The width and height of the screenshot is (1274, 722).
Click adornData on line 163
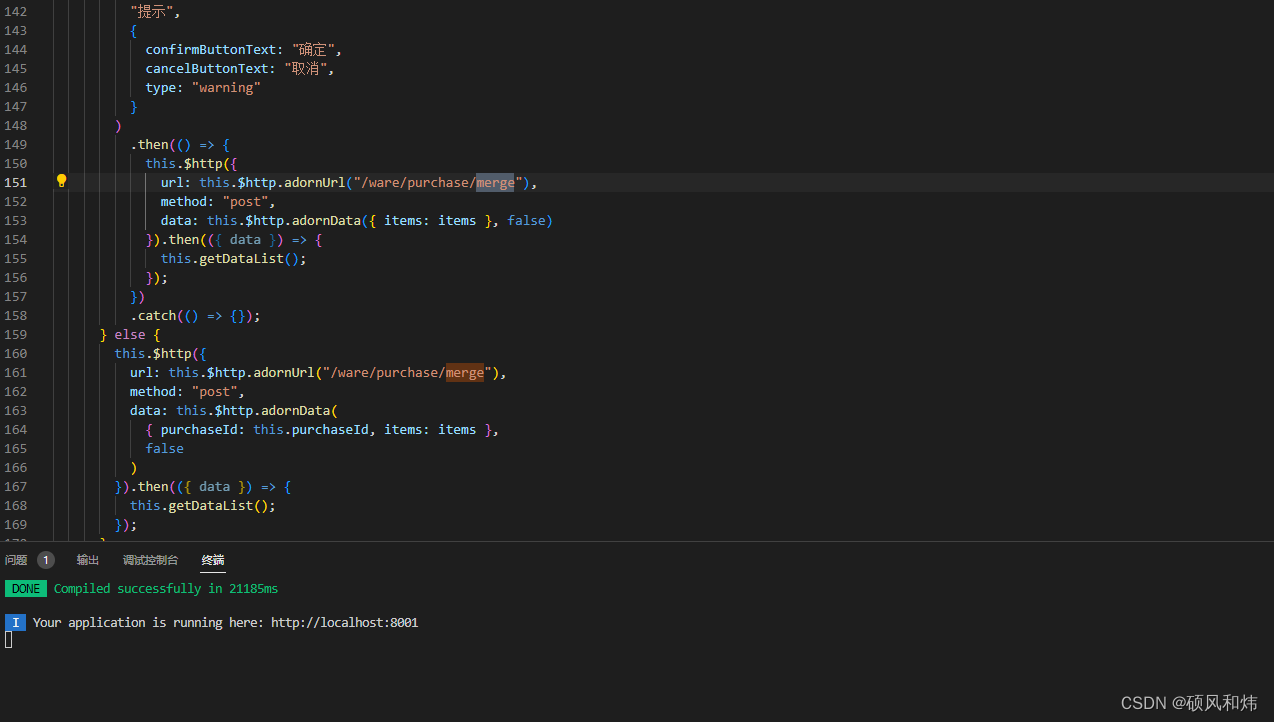[295, 410]
